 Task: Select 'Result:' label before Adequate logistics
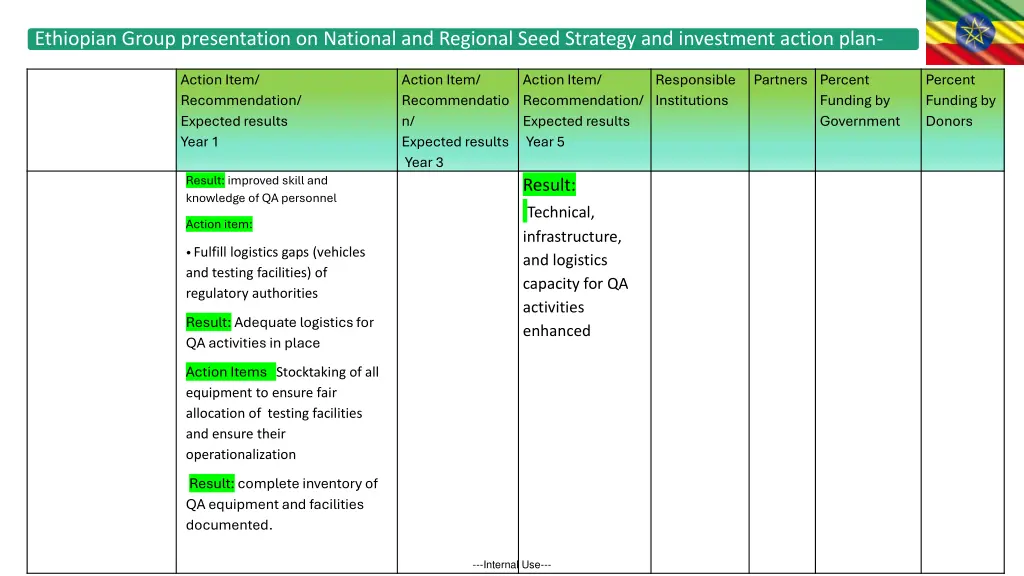pos(208,322)
